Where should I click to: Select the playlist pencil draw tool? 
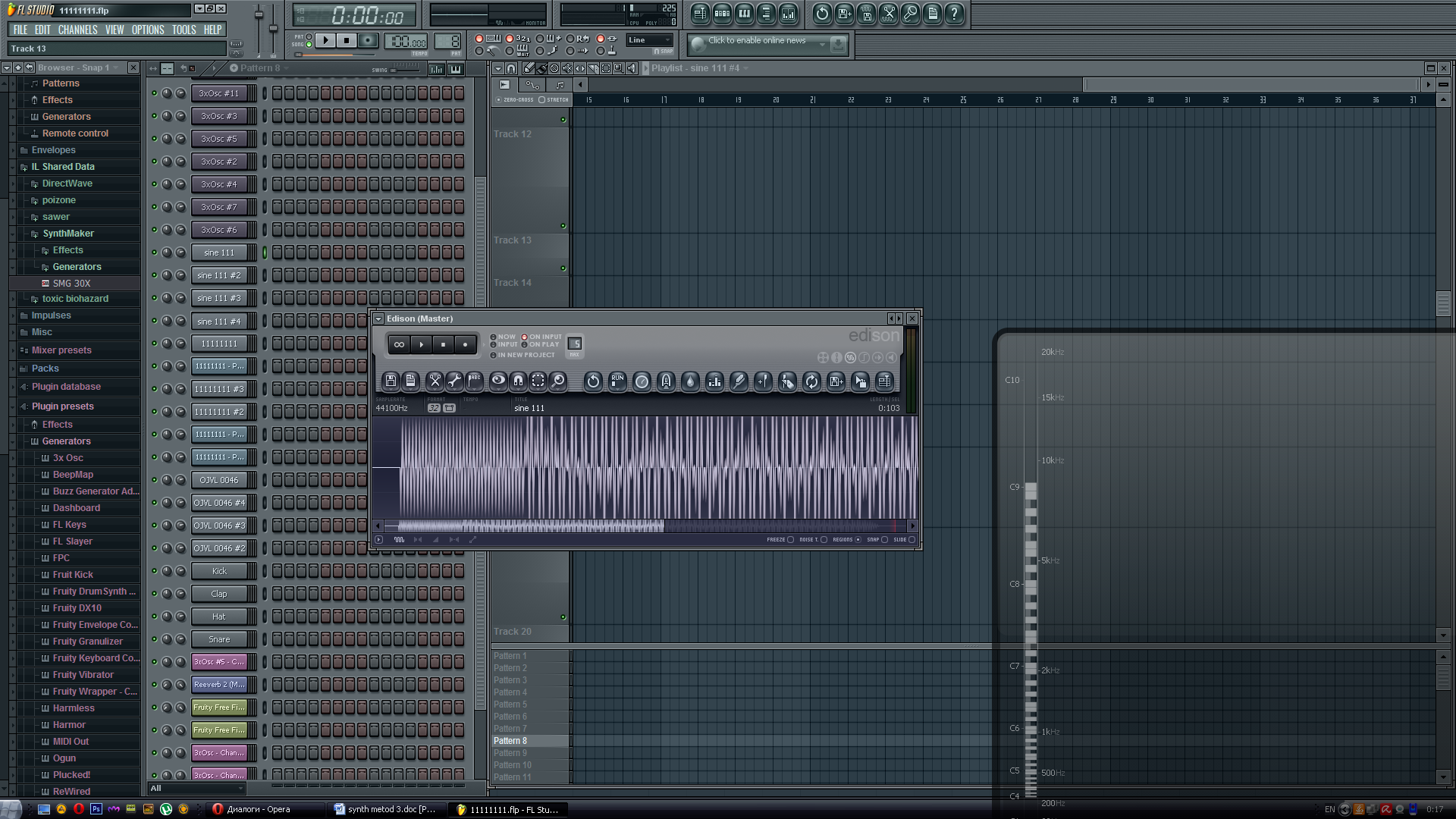click(529, 68)
